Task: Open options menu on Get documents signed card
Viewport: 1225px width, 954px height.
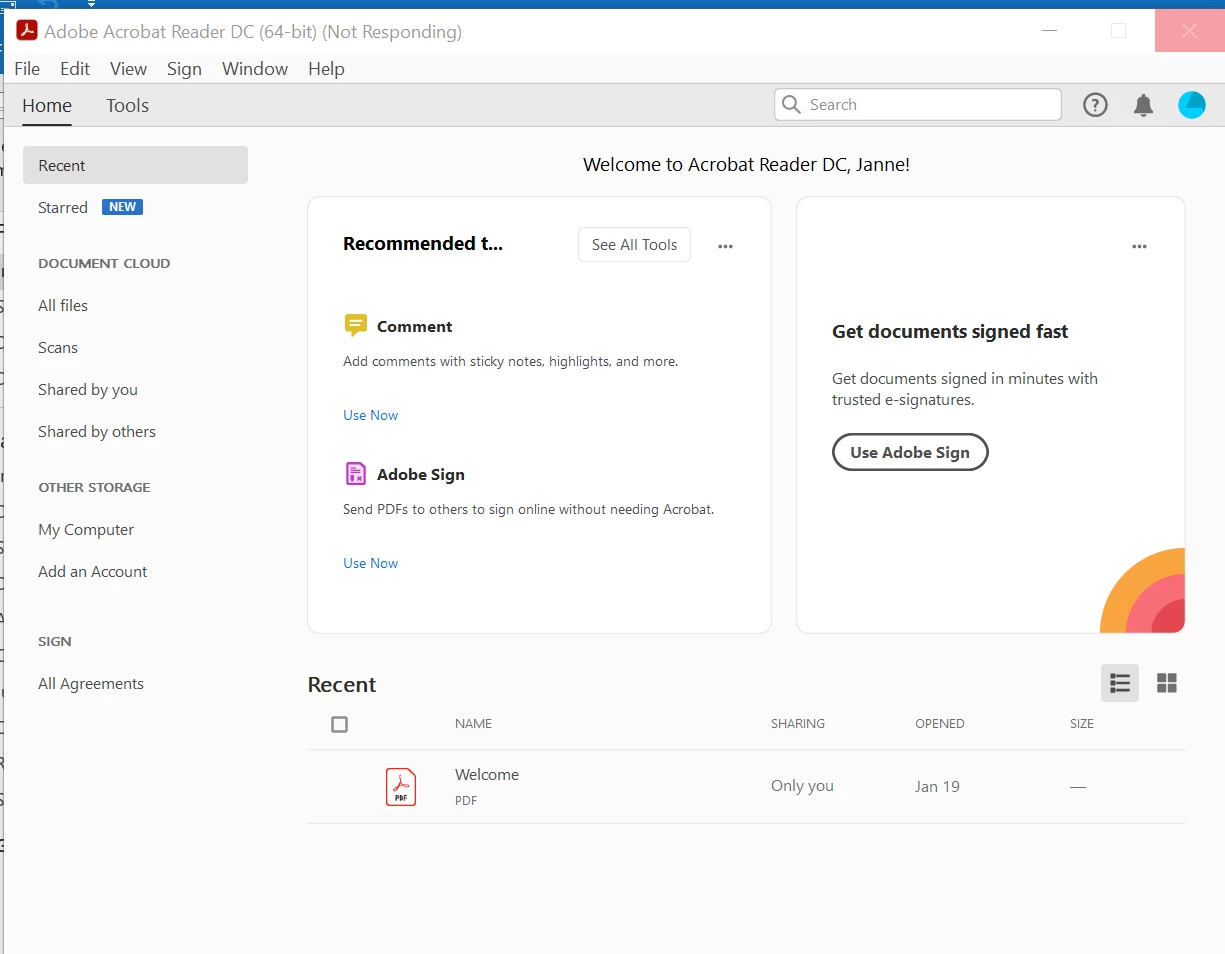Action: pos(1139,246)
